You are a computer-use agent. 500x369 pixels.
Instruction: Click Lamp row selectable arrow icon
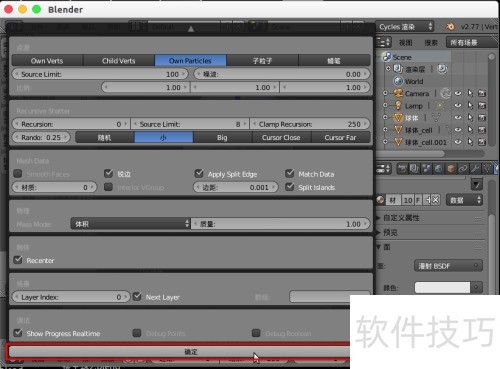pyautogui.click(x=470, y=105)
